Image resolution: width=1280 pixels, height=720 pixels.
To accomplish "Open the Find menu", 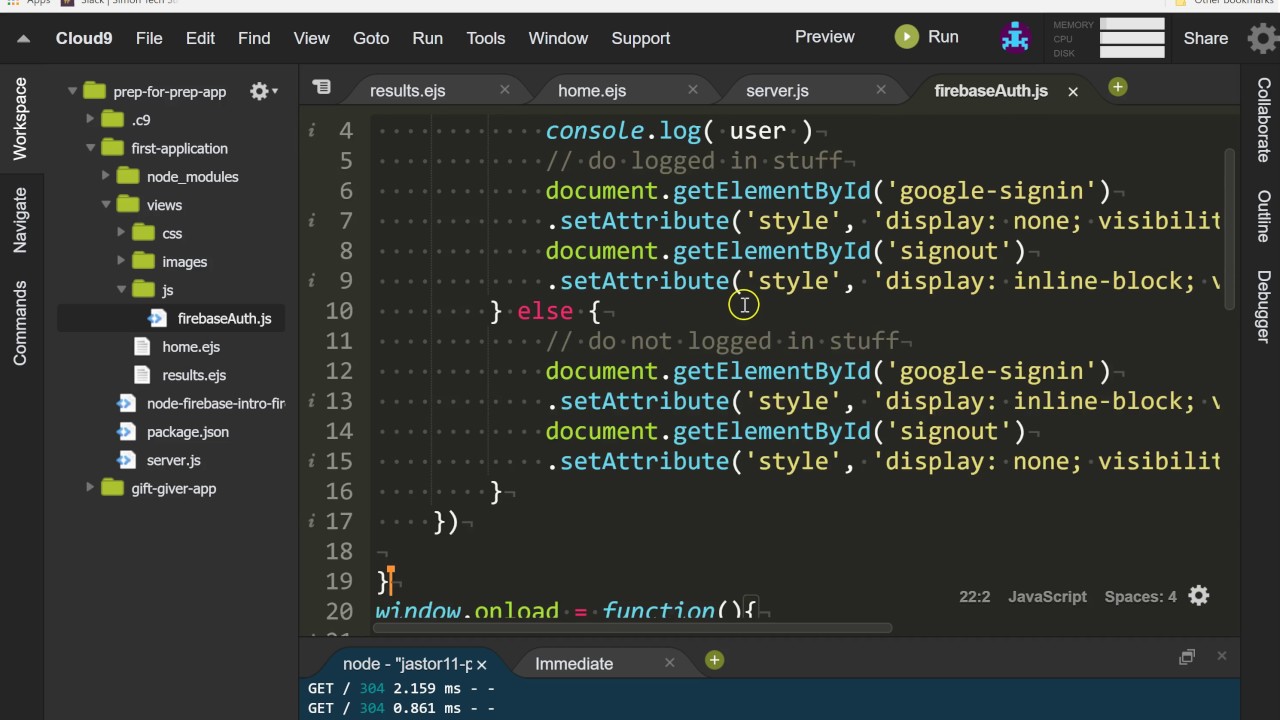I will click(x=254, y=38).
